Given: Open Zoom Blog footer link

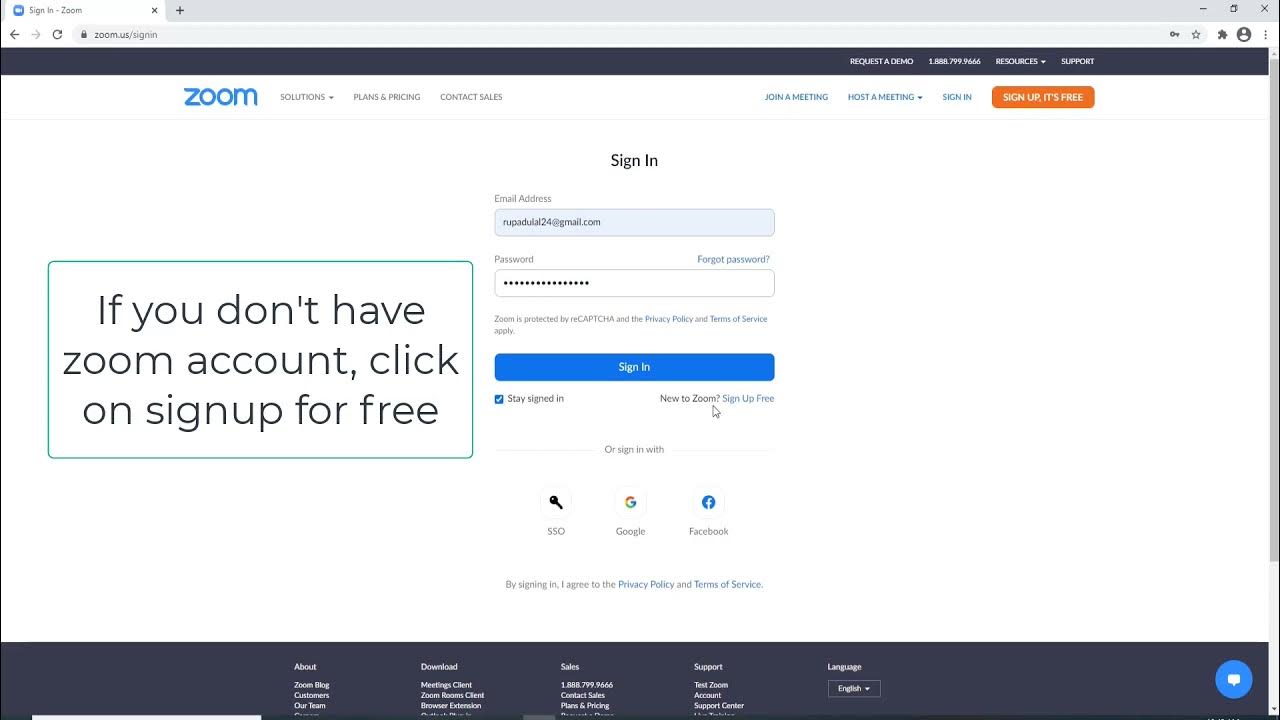Looking at the screenshot, I should coord(311,685).
